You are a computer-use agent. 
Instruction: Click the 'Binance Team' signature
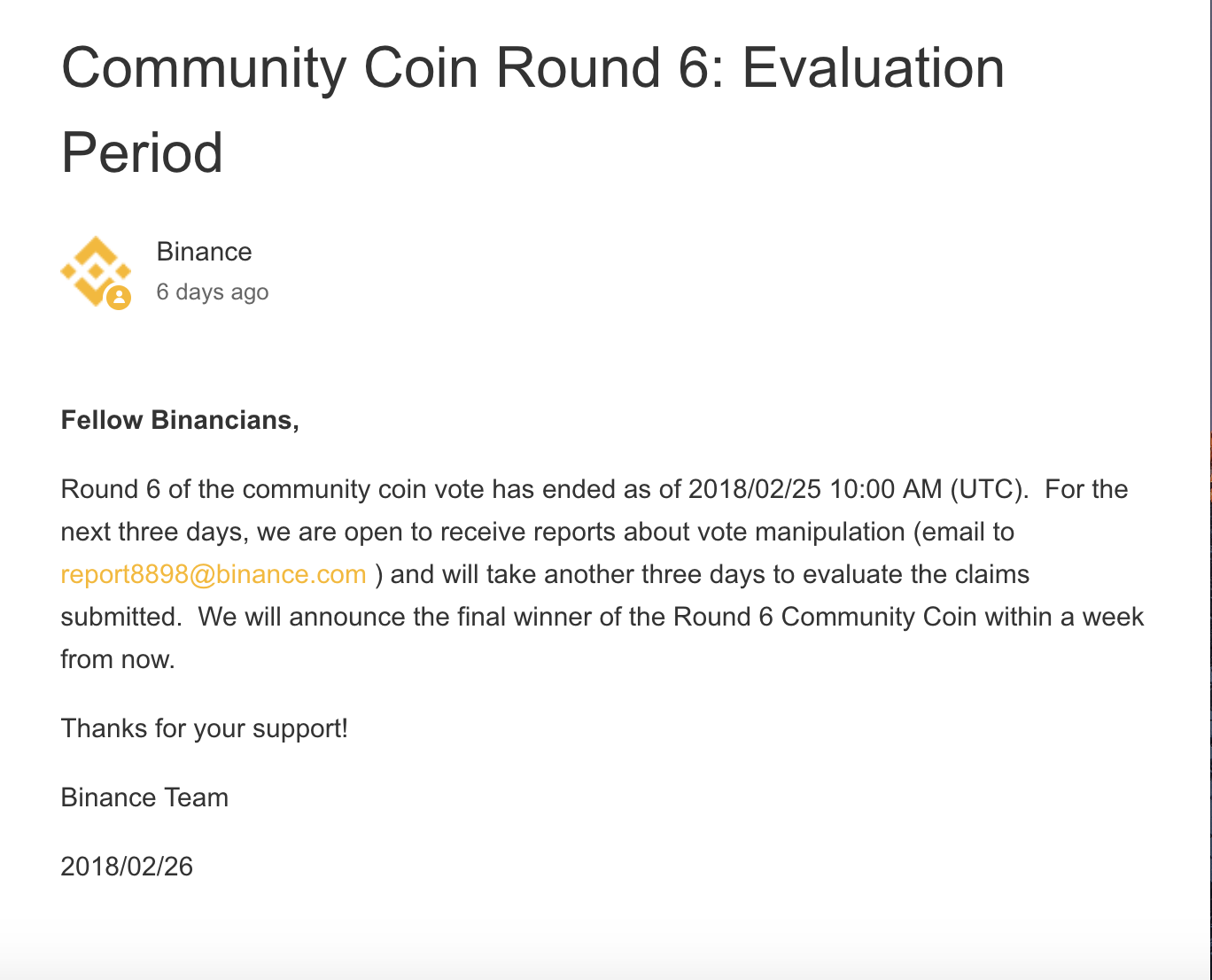tap(144, 797)
